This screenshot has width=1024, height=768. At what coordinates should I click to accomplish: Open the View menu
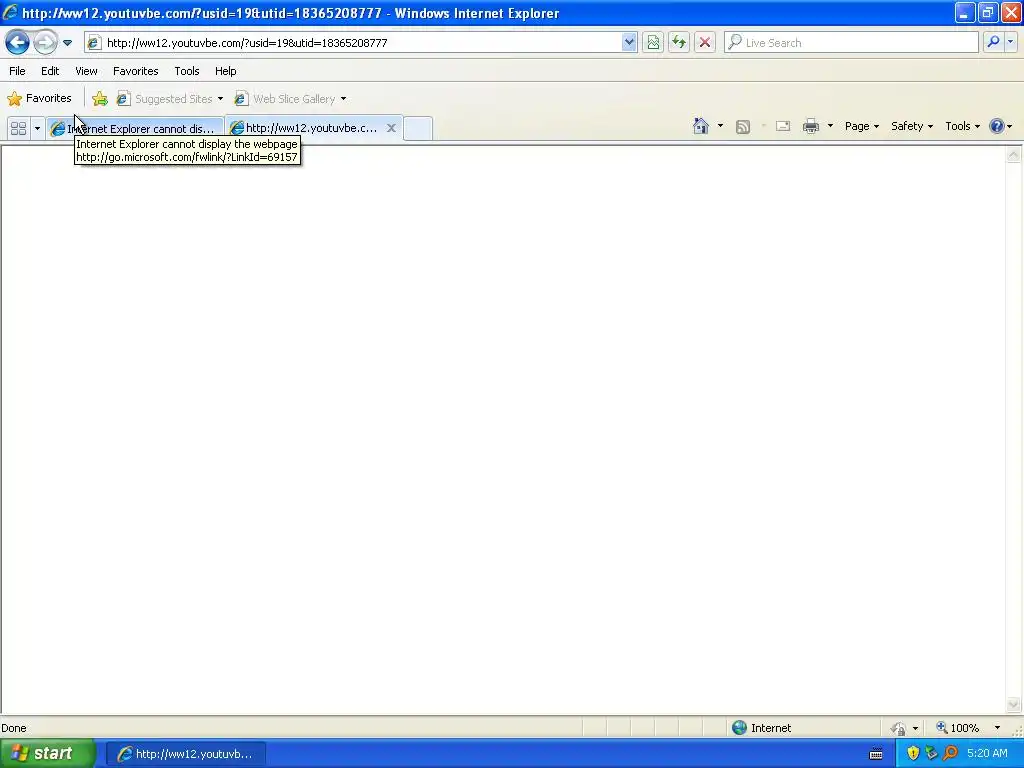coord(86,71)
